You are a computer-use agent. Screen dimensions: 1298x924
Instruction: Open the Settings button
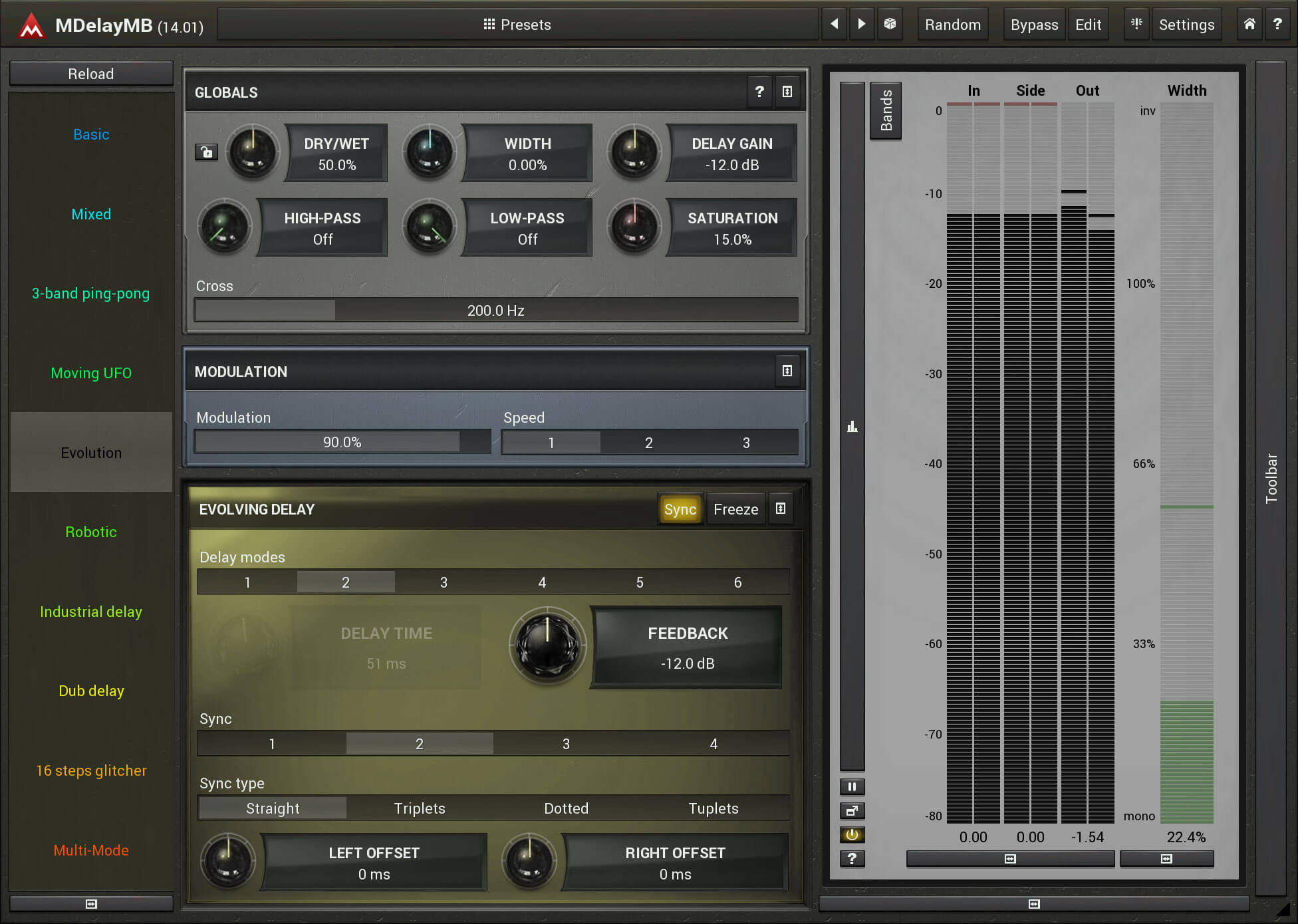1186,25
